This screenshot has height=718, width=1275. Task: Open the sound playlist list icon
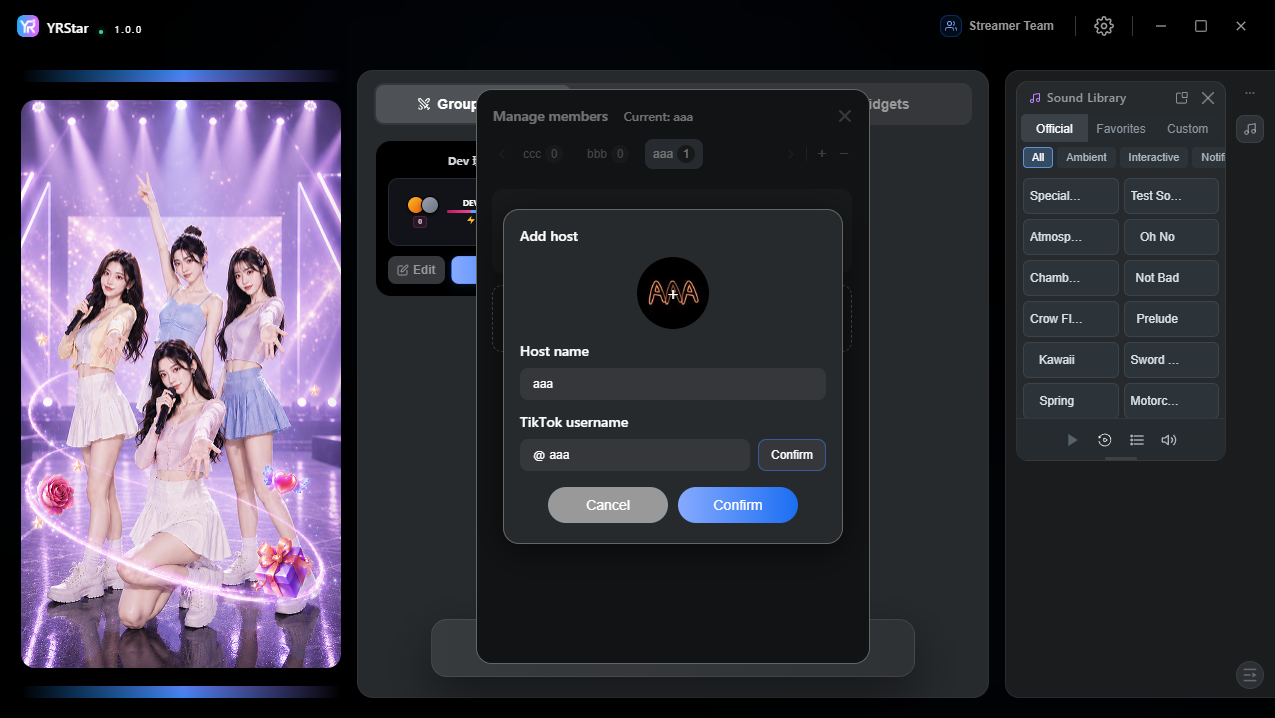1136,440
